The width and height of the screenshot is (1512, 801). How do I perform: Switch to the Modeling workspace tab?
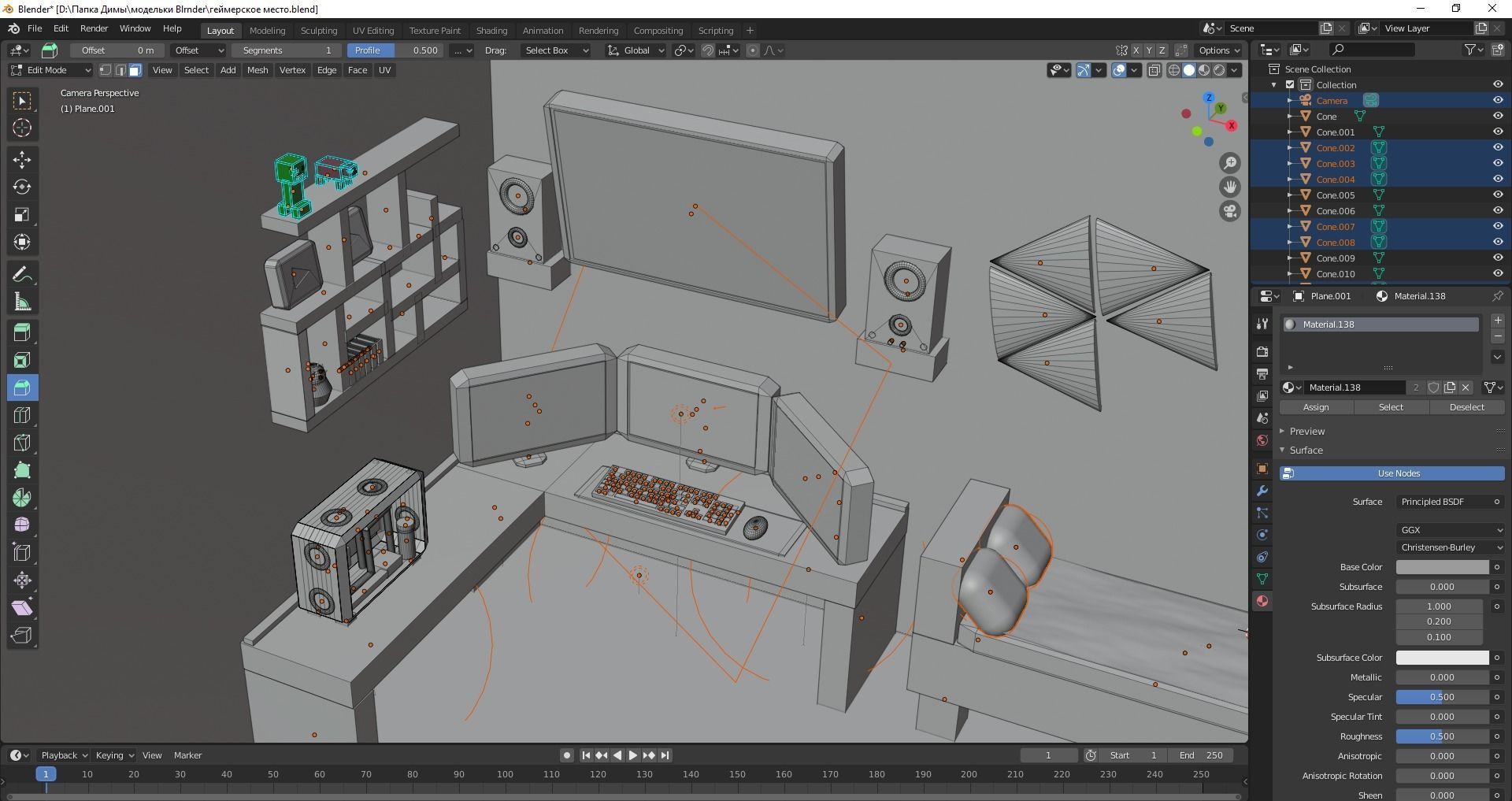tap(267, 31)
